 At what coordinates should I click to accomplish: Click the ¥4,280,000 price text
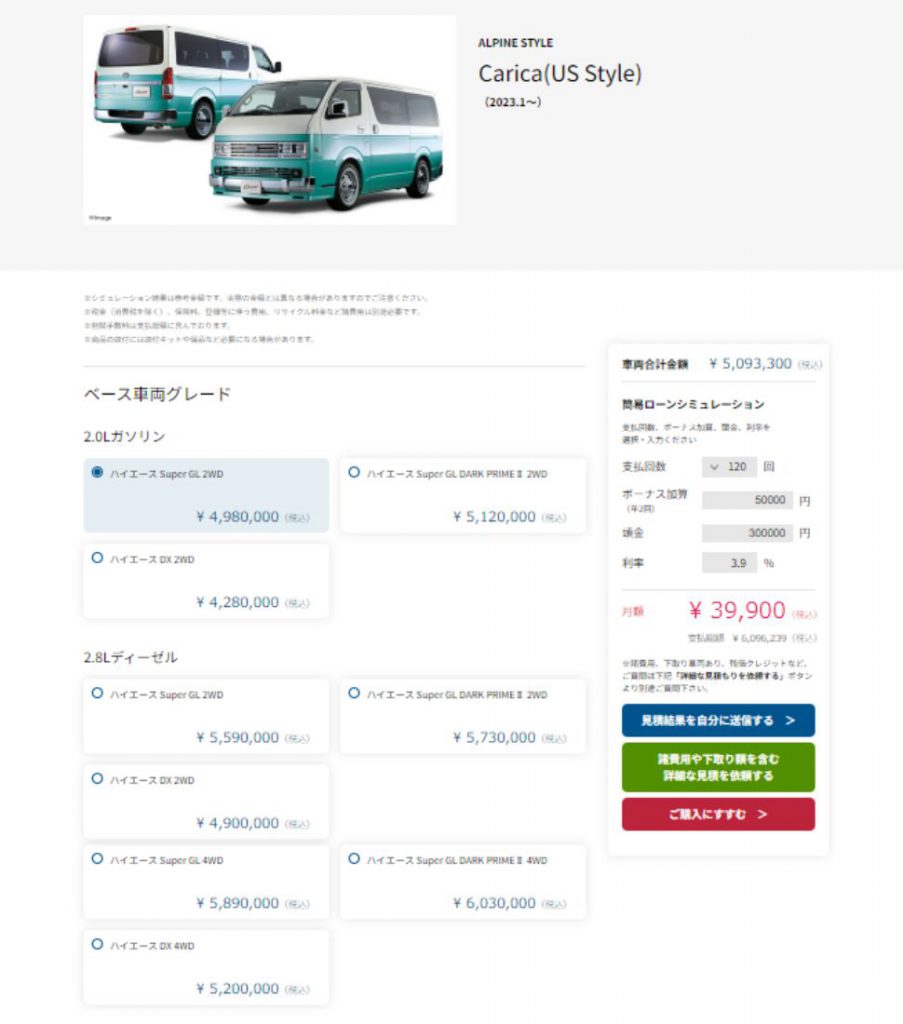point(237,601)
